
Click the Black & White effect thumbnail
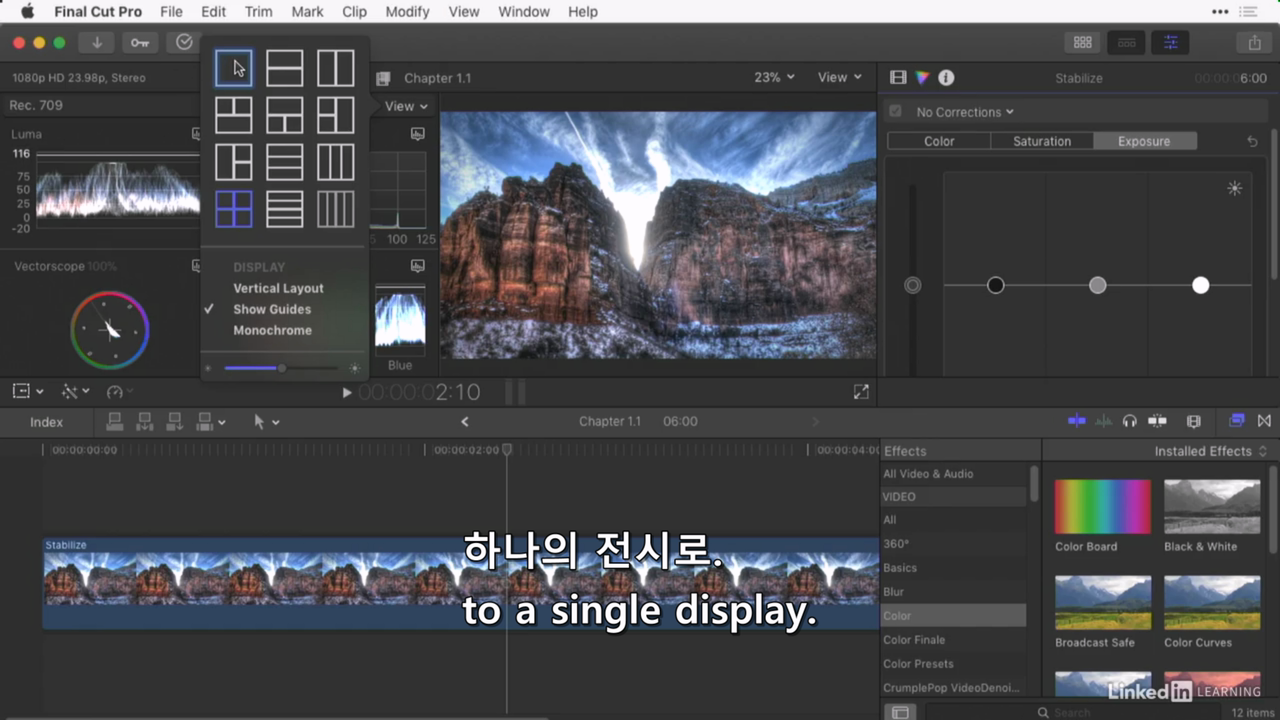[1212, 506]
